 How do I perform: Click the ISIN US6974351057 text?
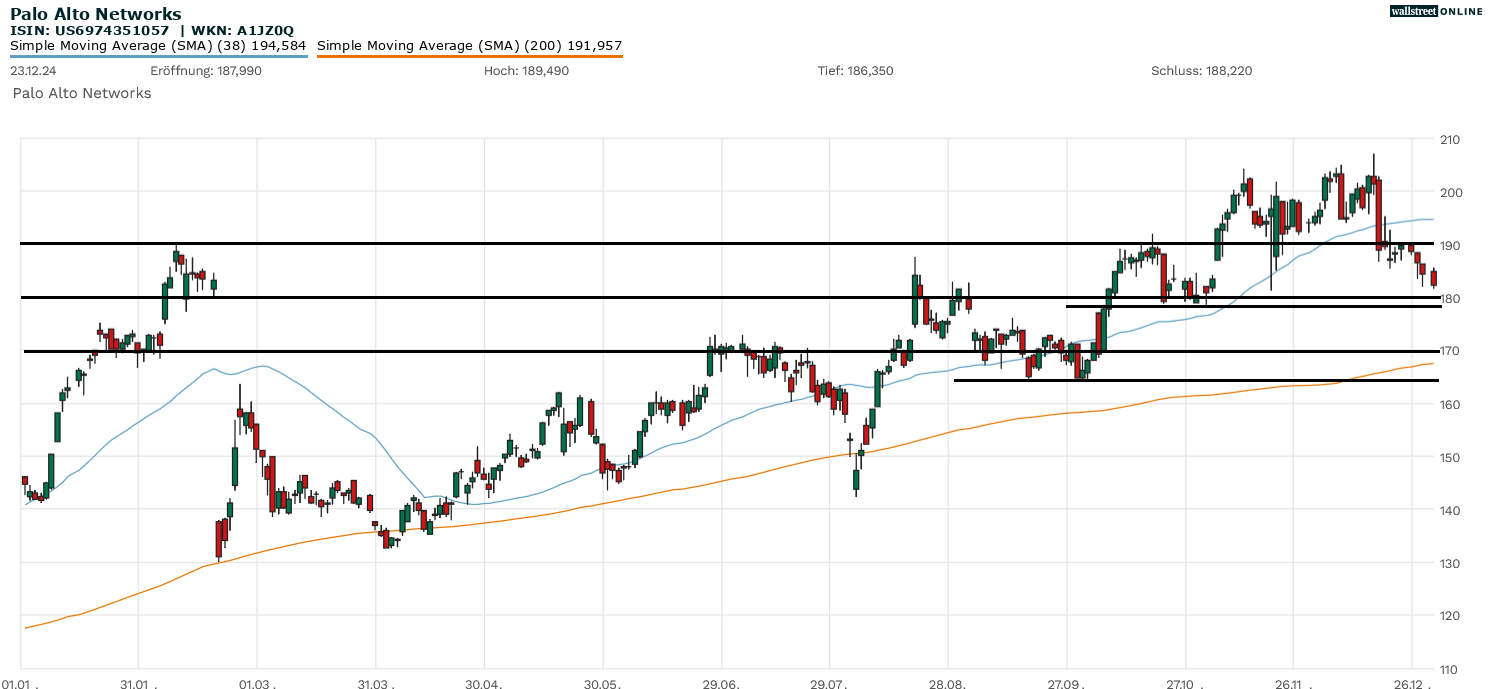pos(90,30)
